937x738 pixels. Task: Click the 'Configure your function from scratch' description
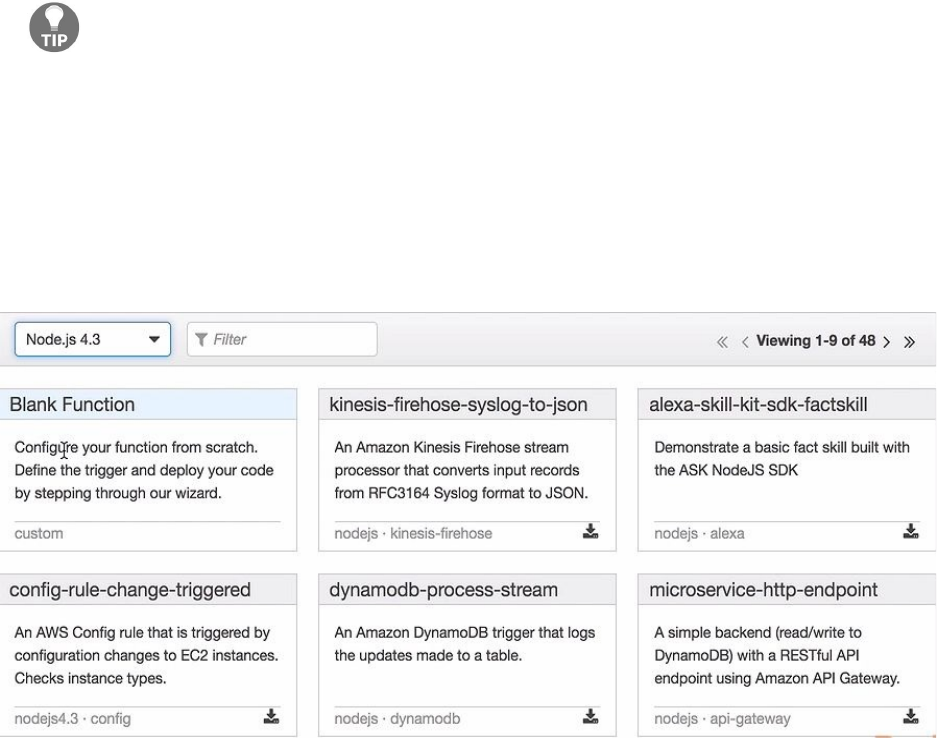(144, 470)
